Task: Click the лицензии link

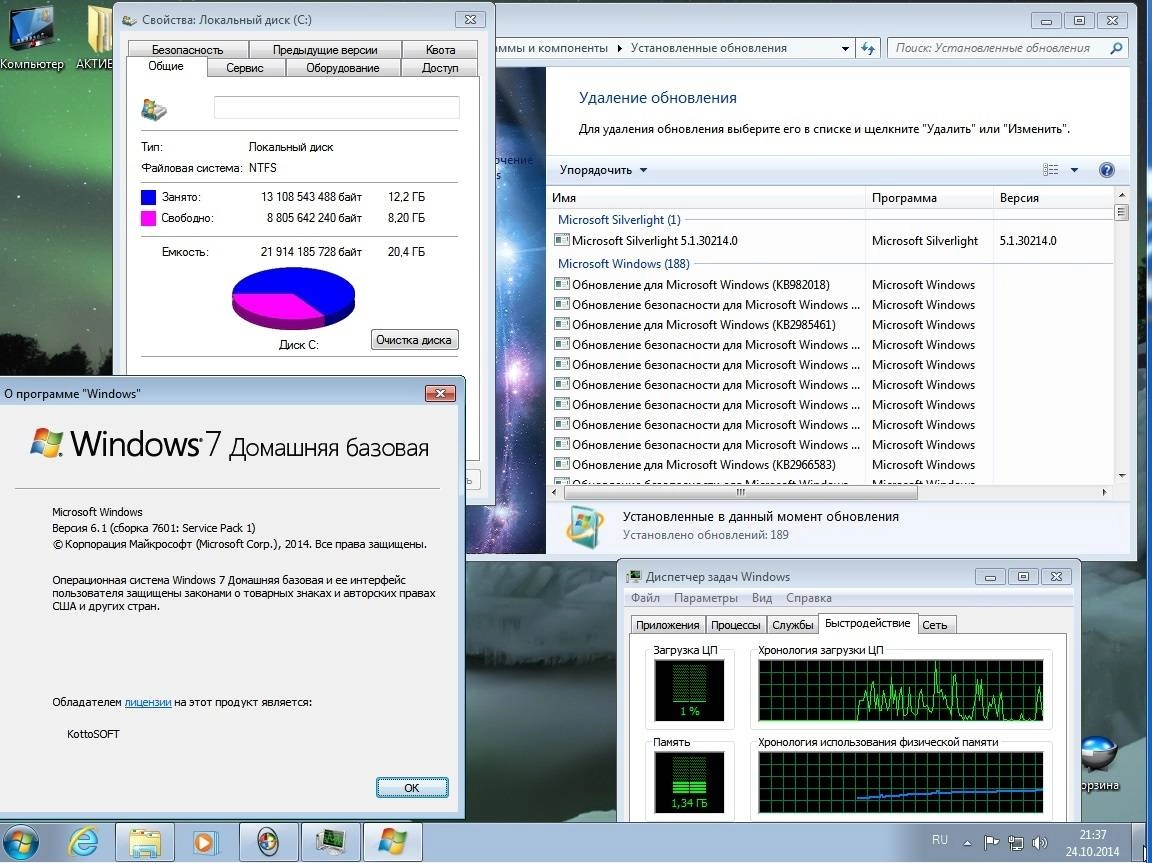Action: click(148, 702)
